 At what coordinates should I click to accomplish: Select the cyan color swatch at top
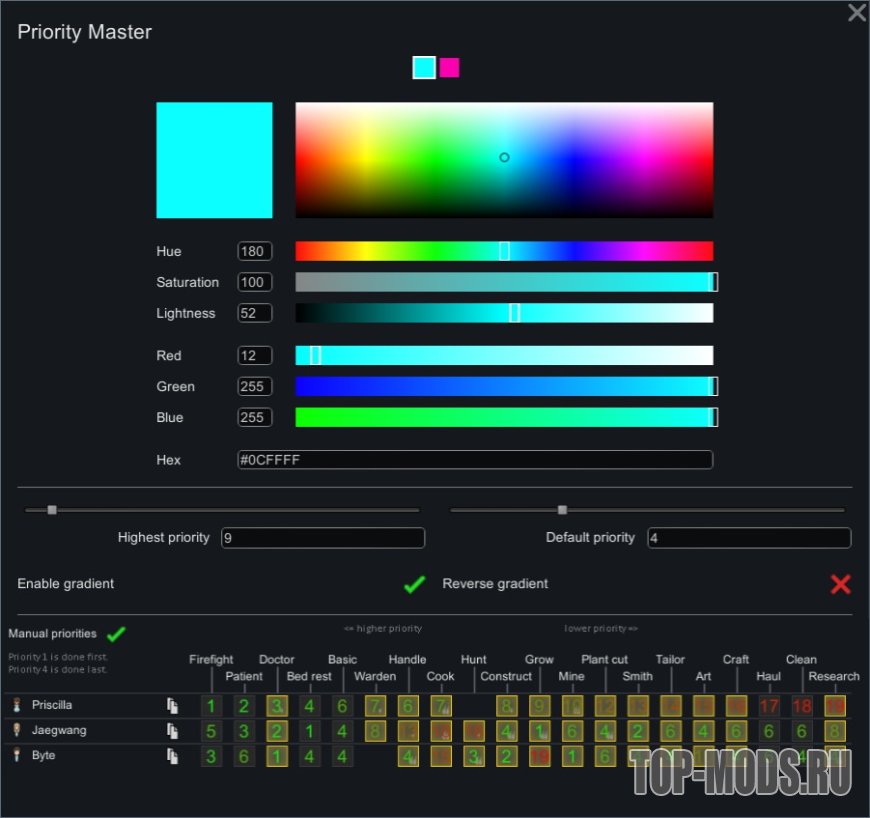coord(424,67)
